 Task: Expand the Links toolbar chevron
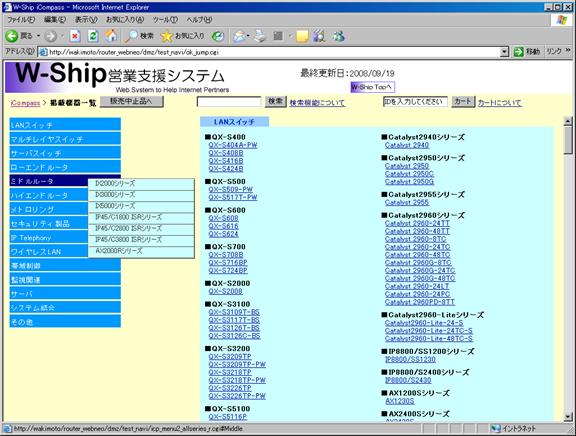pos(568,50)
